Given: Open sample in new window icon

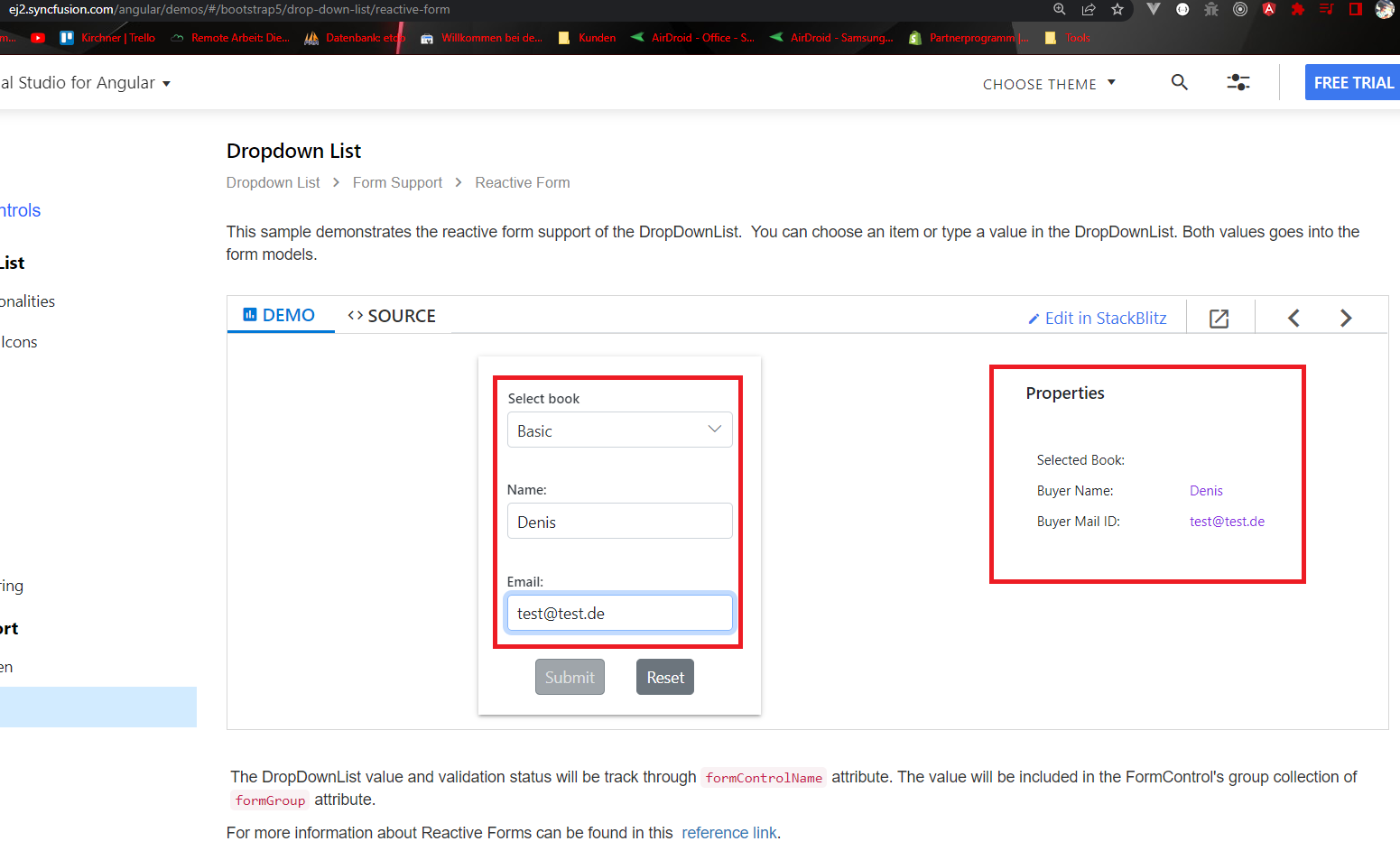Looking at the screenshot, I should [1219, 319].
